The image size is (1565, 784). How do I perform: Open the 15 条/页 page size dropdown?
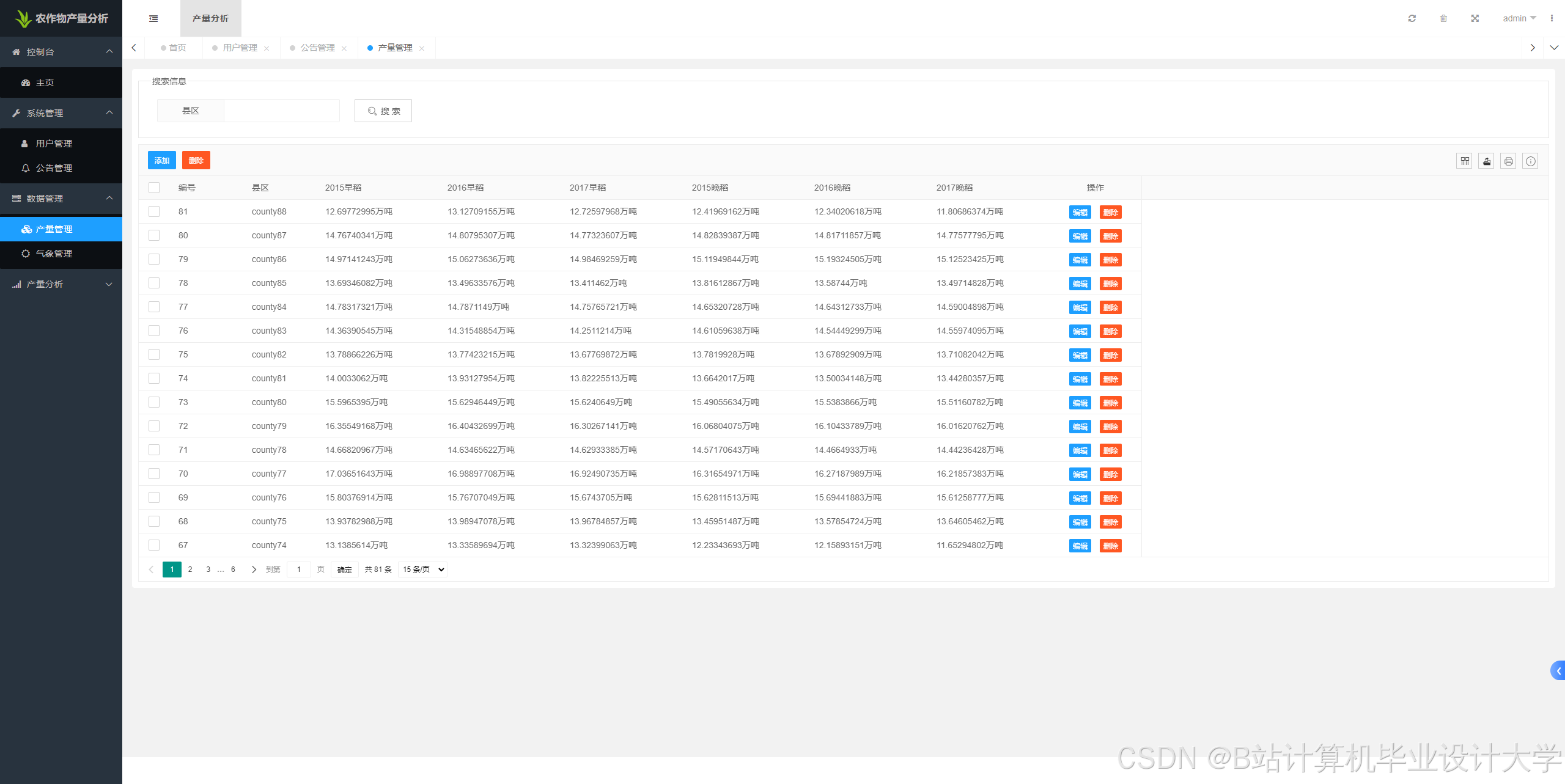click(422, 570)
